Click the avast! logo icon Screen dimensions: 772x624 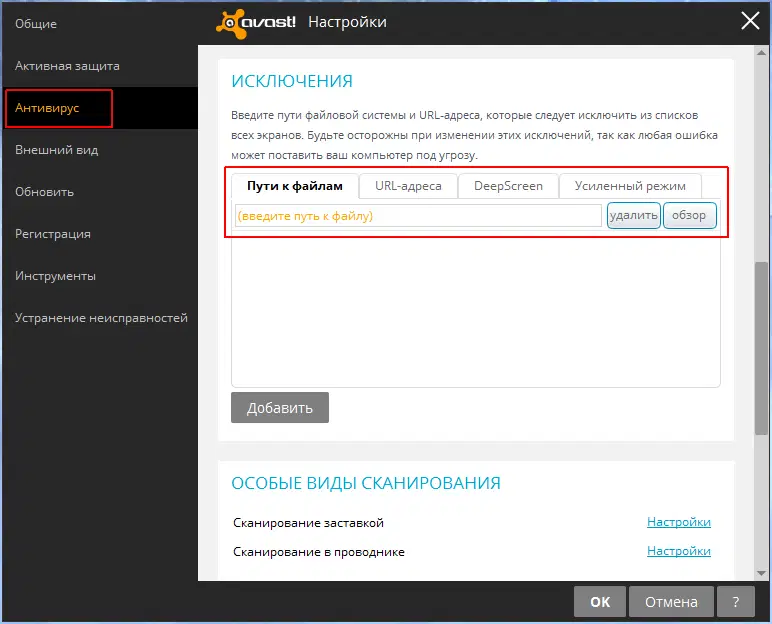tap(256, 23)
